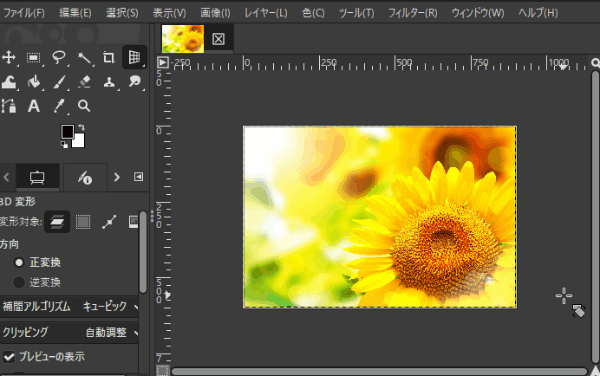Screen dimensions: 600x376
Task: Open クリッピング dropdown
Action: point(69,332)
